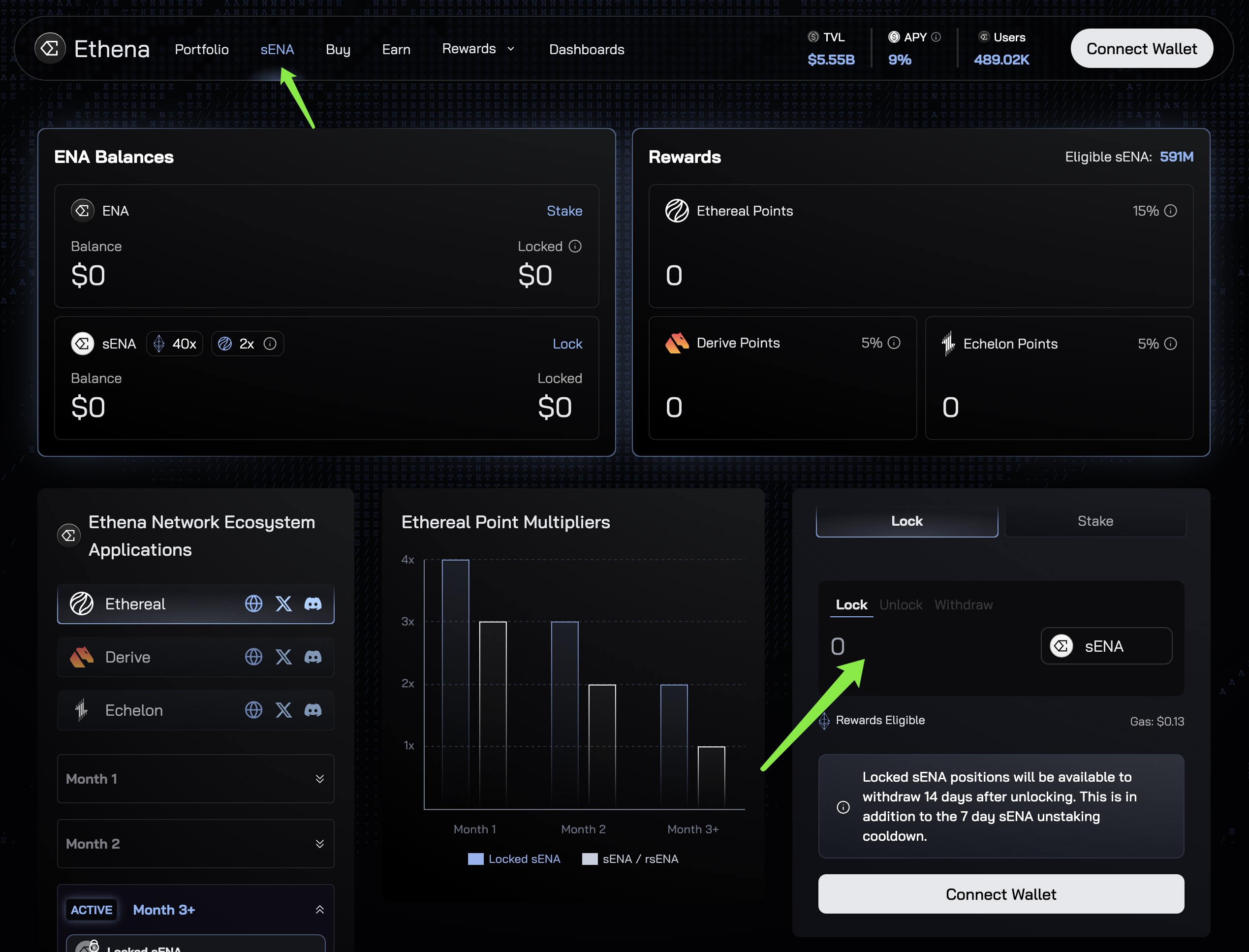
Task: Click info icon next to Ethereal Points 15%
Action: 1170,211
